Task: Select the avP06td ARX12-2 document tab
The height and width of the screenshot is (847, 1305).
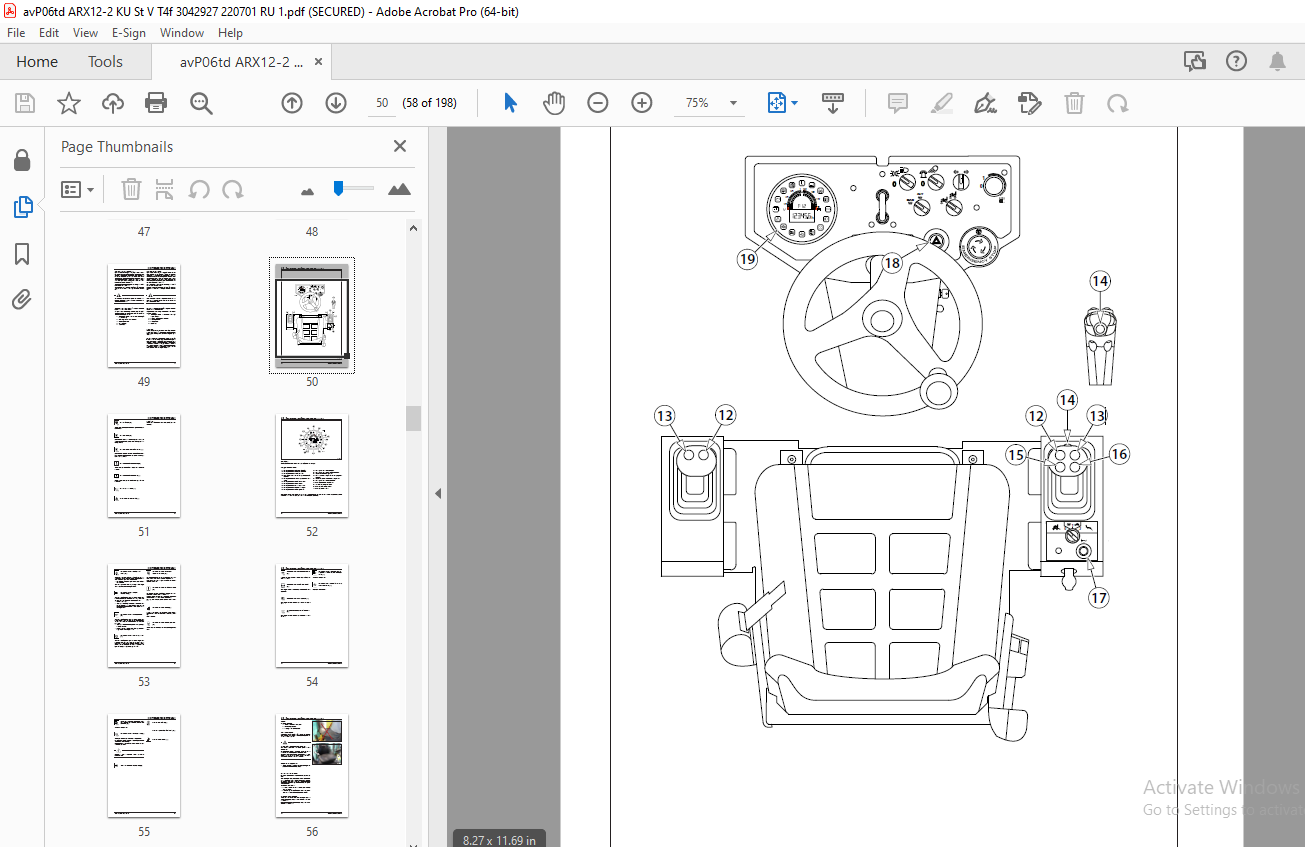Action: (x=241, y=62)
